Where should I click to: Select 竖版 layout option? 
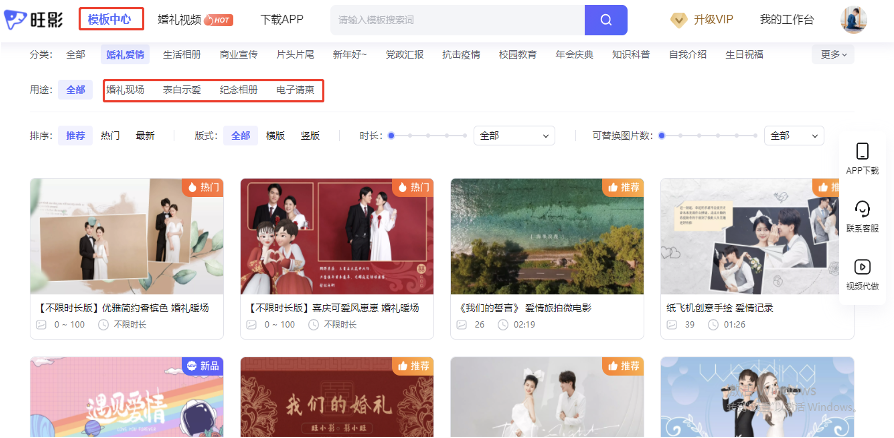pos(309,136)
